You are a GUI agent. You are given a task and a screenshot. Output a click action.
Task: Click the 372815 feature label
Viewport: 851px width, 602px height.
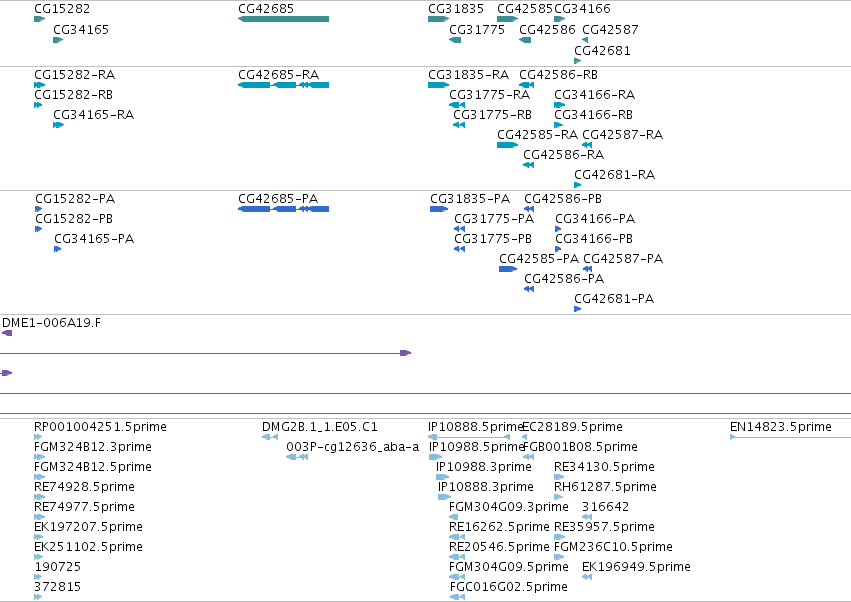[58, 587]
